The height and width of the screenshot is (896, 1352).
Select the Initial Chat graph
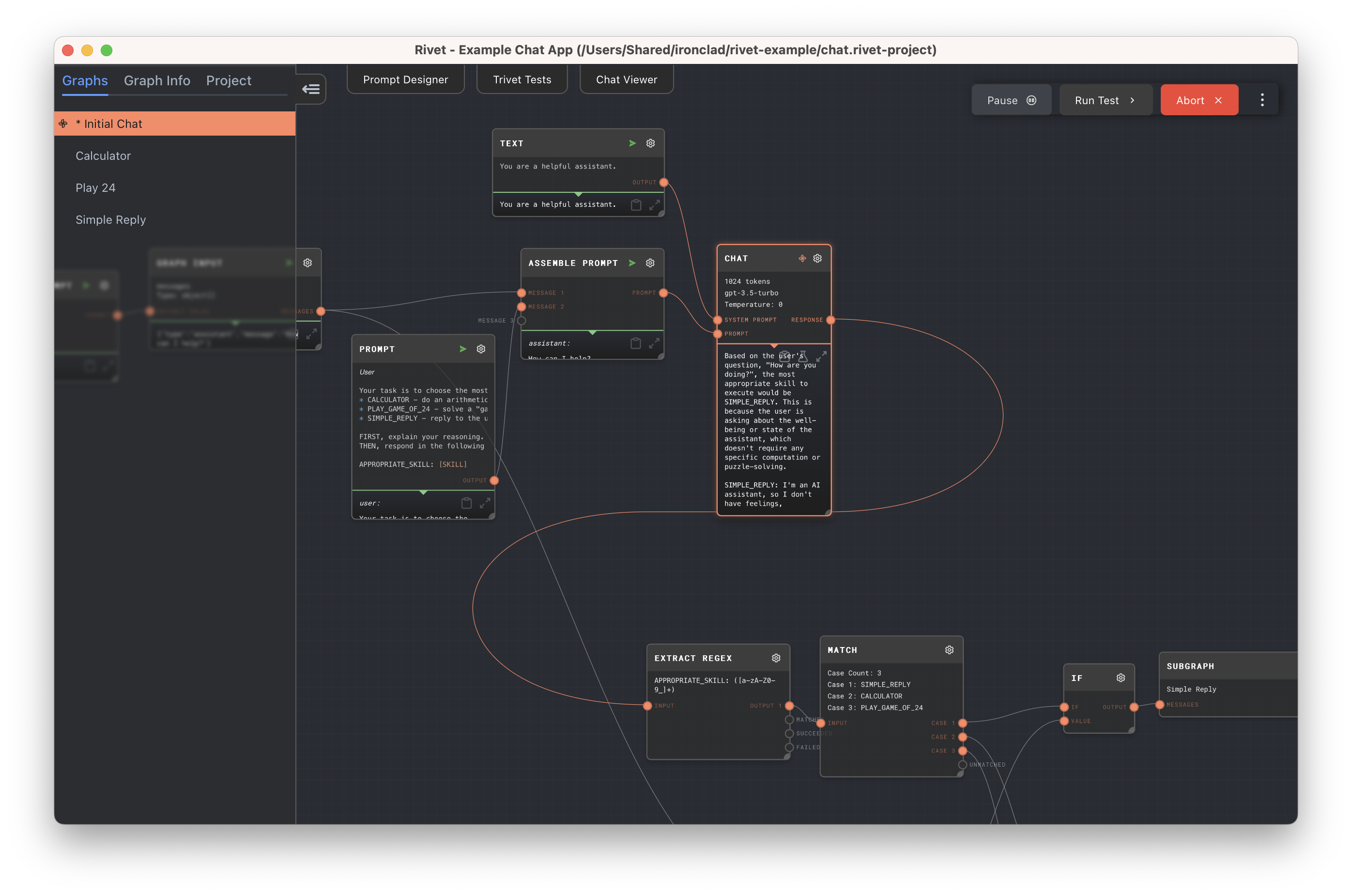pos(175,124)
